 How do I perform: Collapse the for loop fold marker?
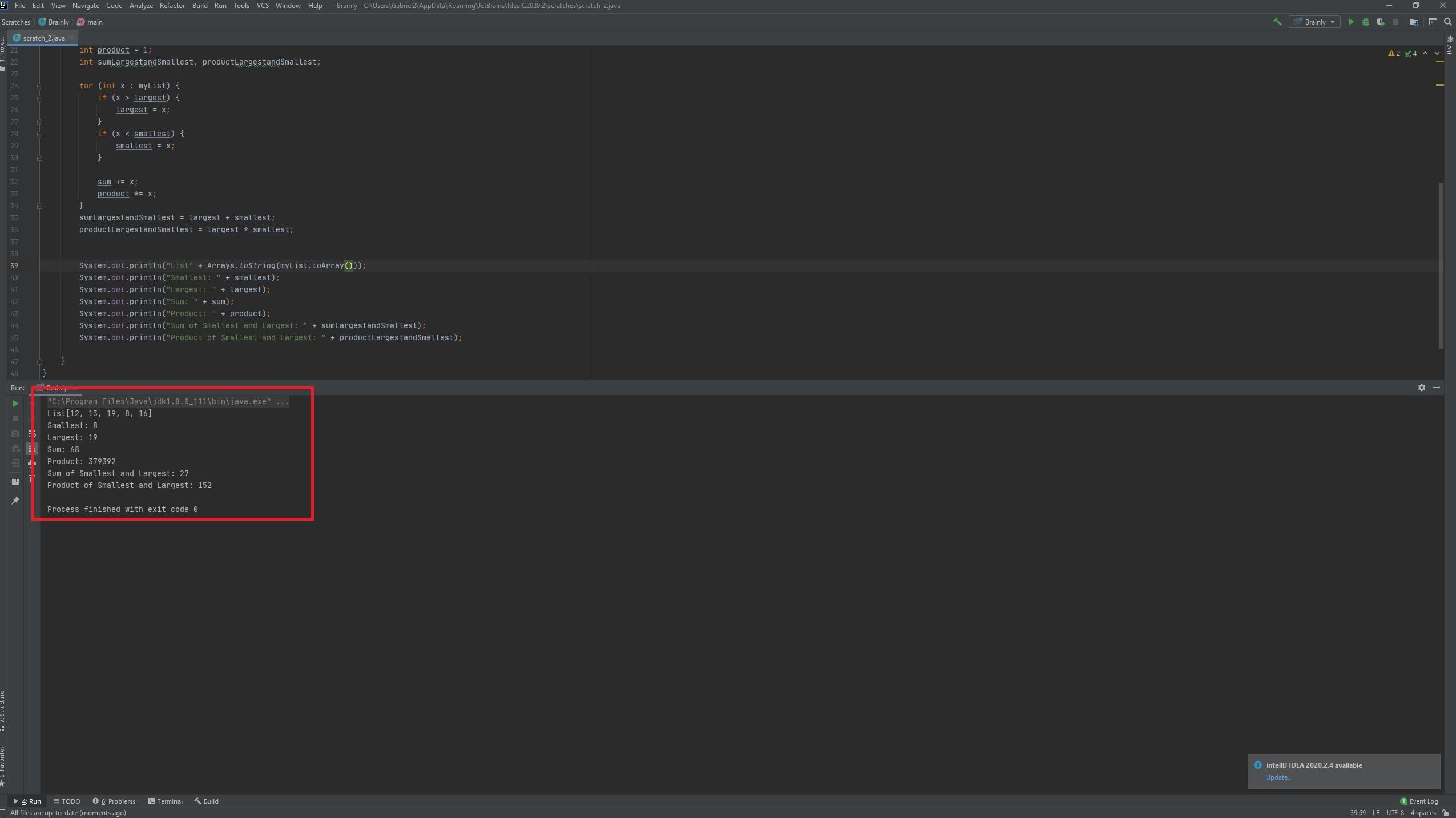coord(39,86)
